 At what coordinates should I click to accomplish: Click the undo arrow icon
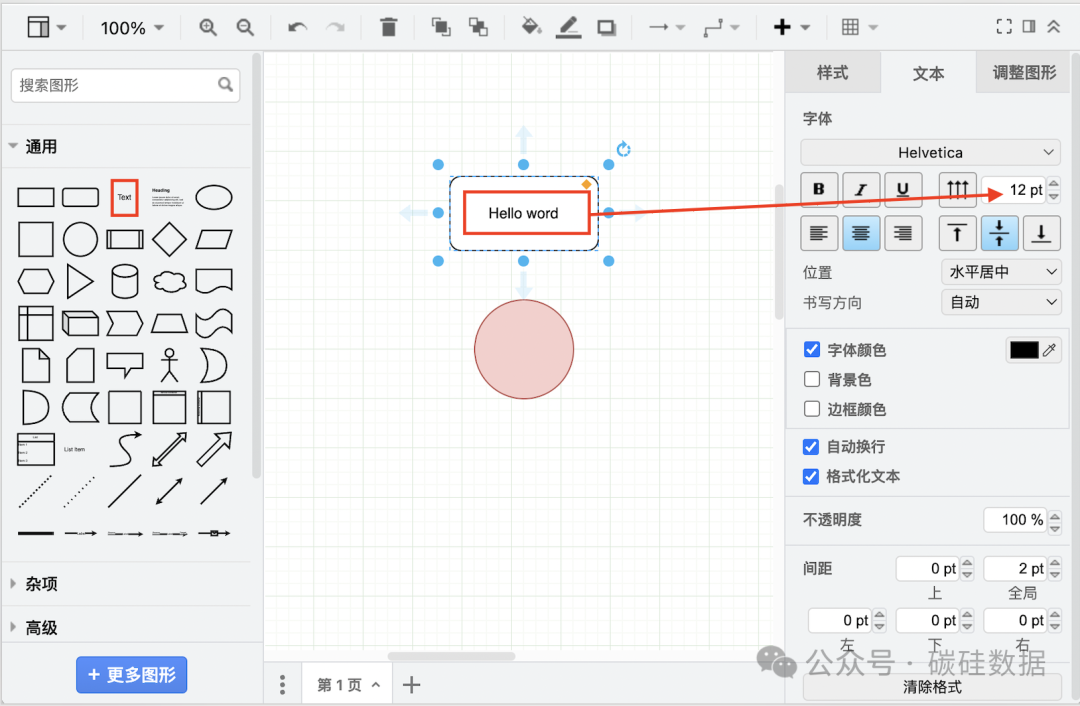(x=297, y=28)
